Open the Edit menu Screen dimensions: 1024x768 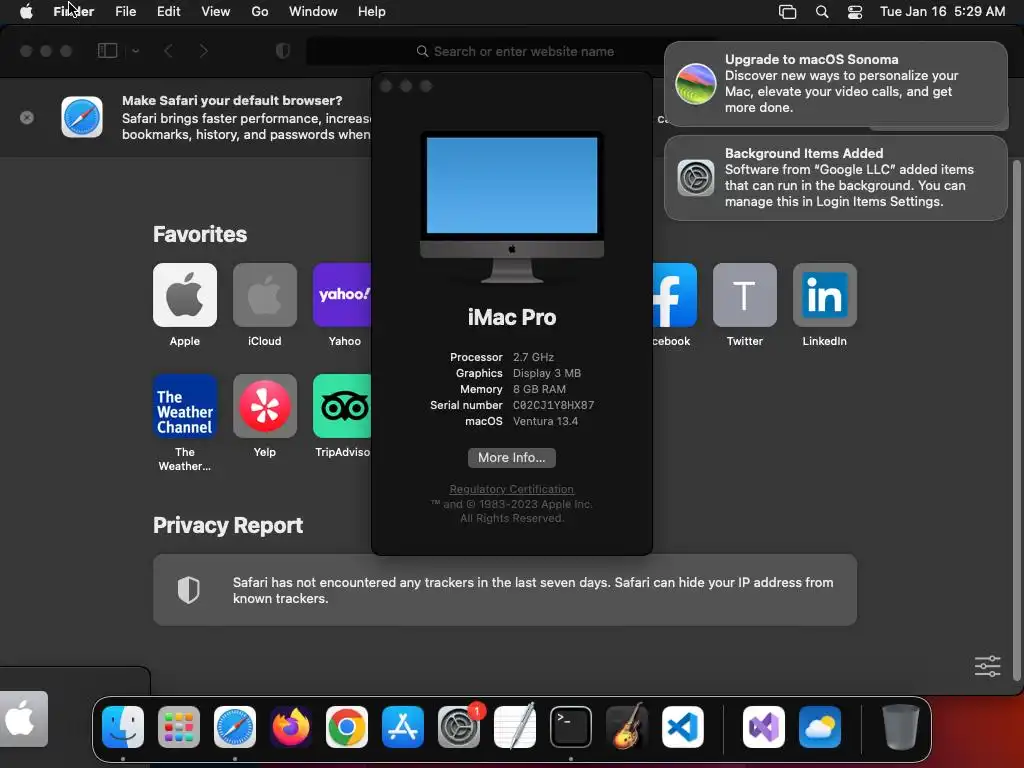click(168, 12)
